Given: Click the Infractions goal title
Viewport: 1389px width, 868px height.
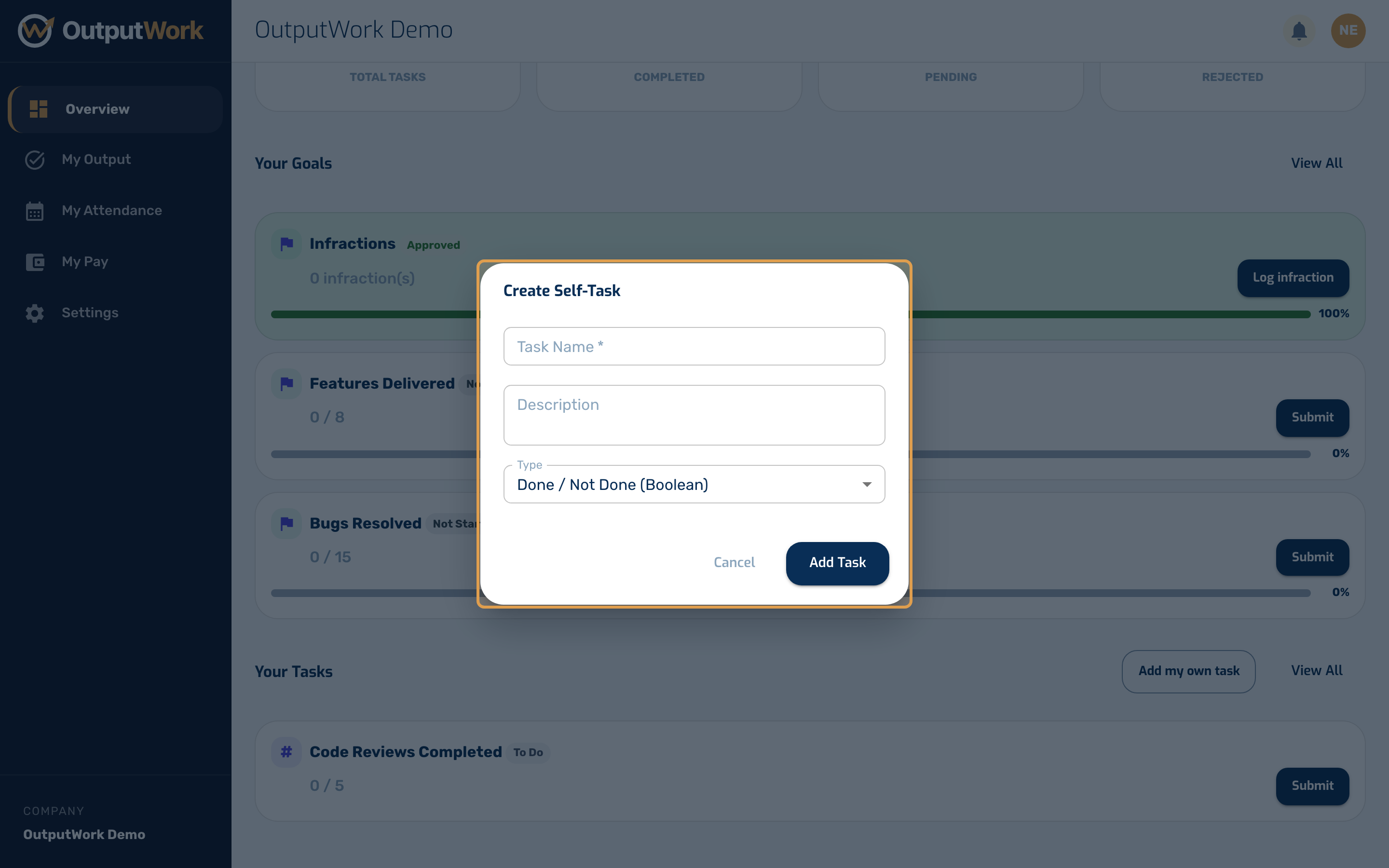Looking at the screenshot, I should pyautogui.click(x=353, y=244).
